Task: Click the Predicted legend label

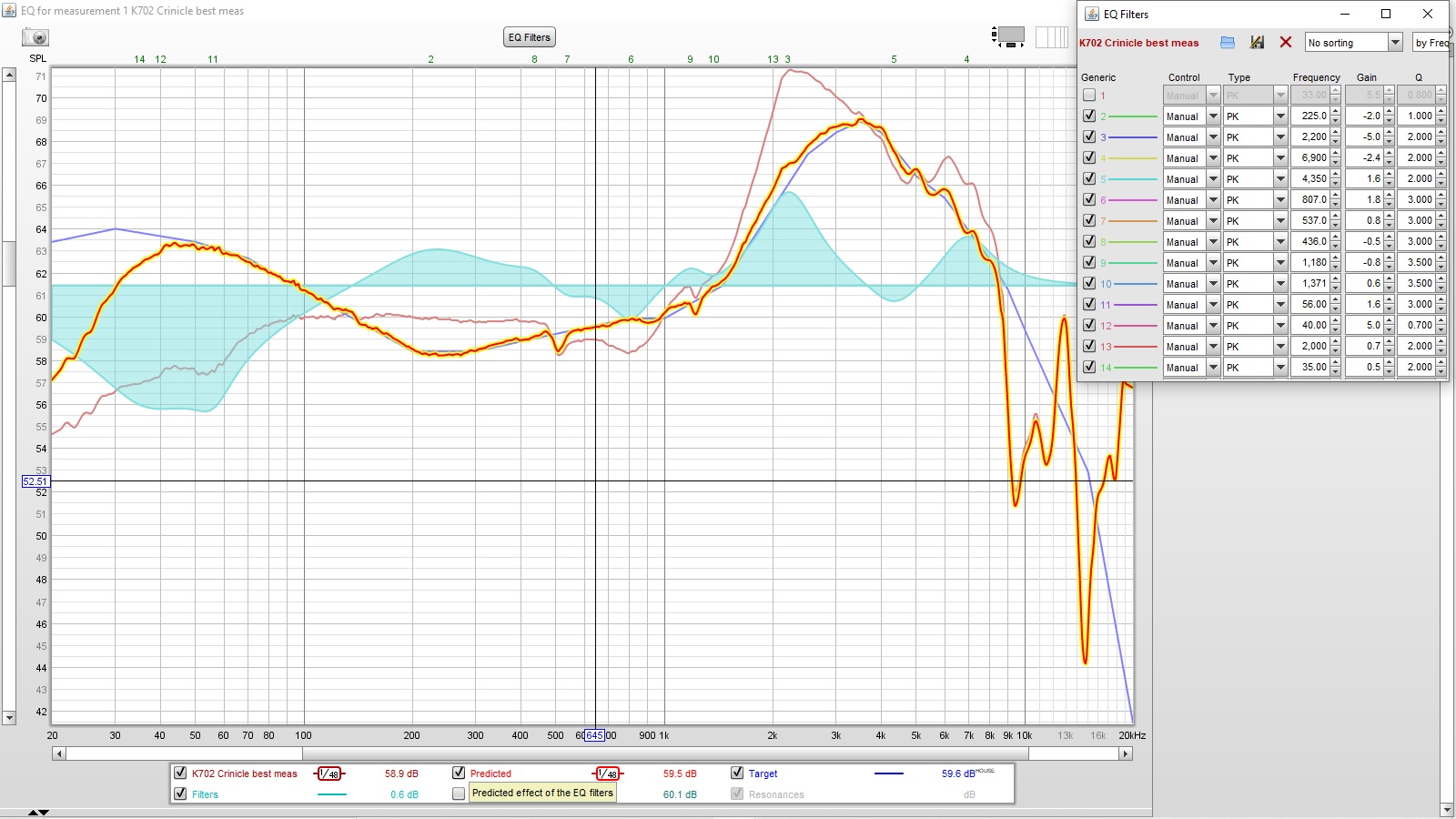Action: 490,773
